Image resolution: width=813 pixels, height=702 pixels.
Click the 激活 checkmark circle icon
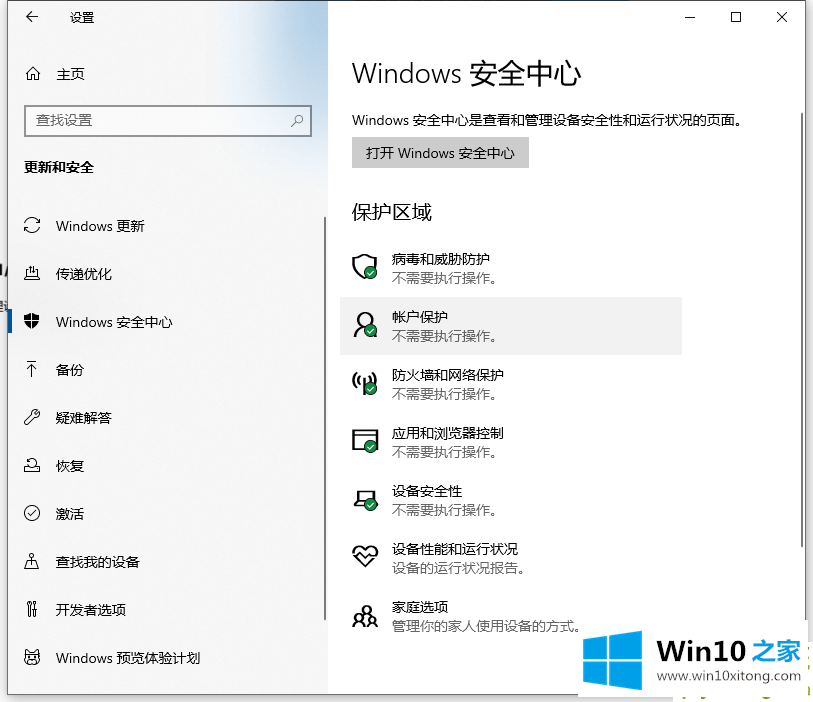click(32, 513)
